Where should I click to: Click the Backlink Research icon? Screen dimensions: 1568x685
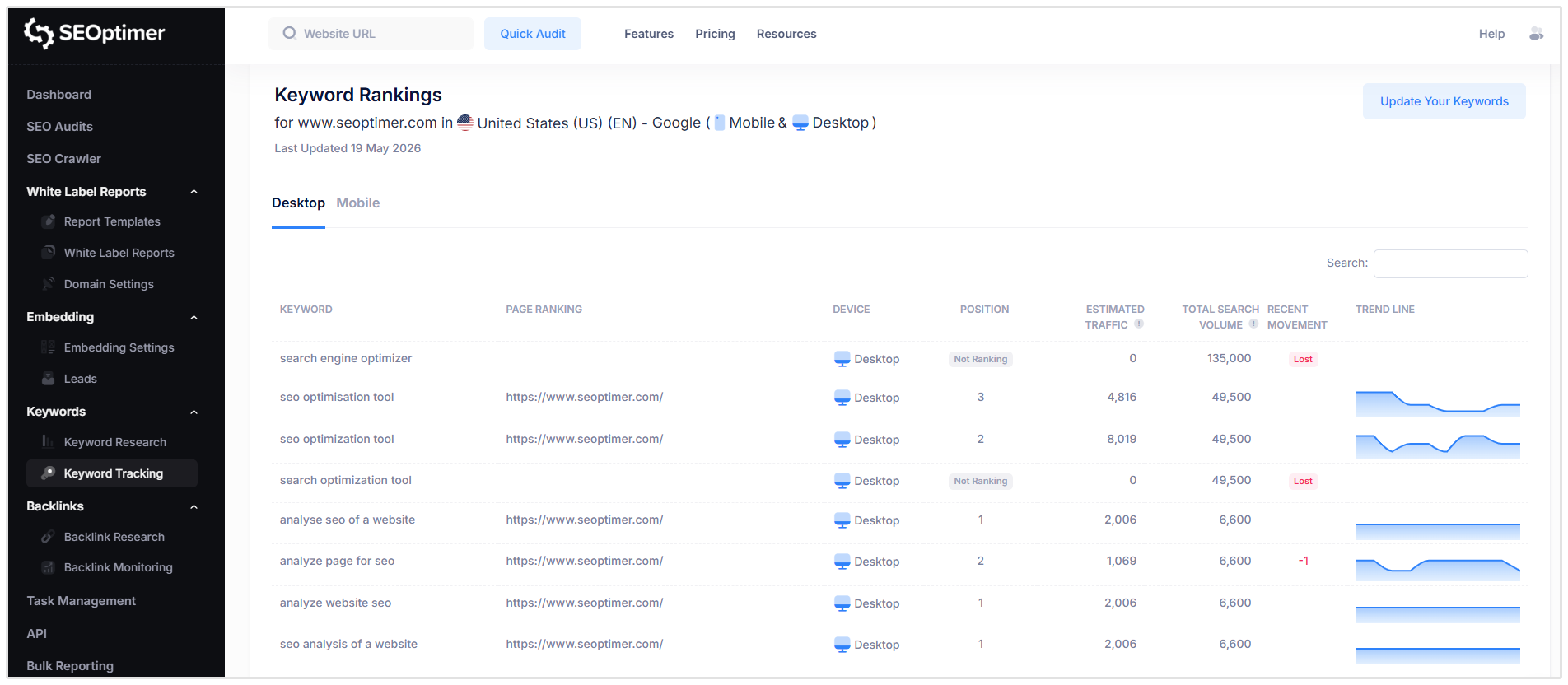(x=49, y=537)
